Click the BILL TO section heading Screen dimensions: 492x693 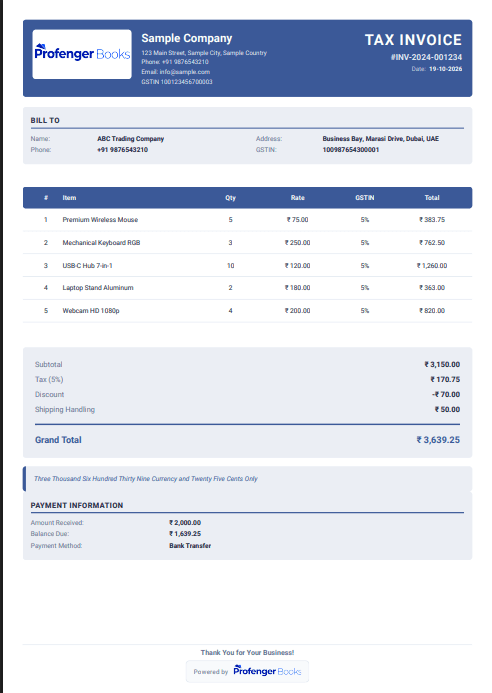click(x=45, y=120)
